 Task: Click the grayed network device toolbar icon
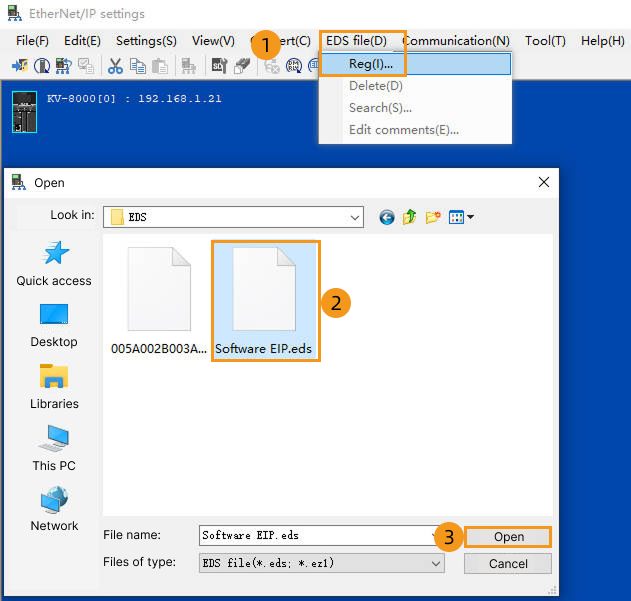click(188, 66)
